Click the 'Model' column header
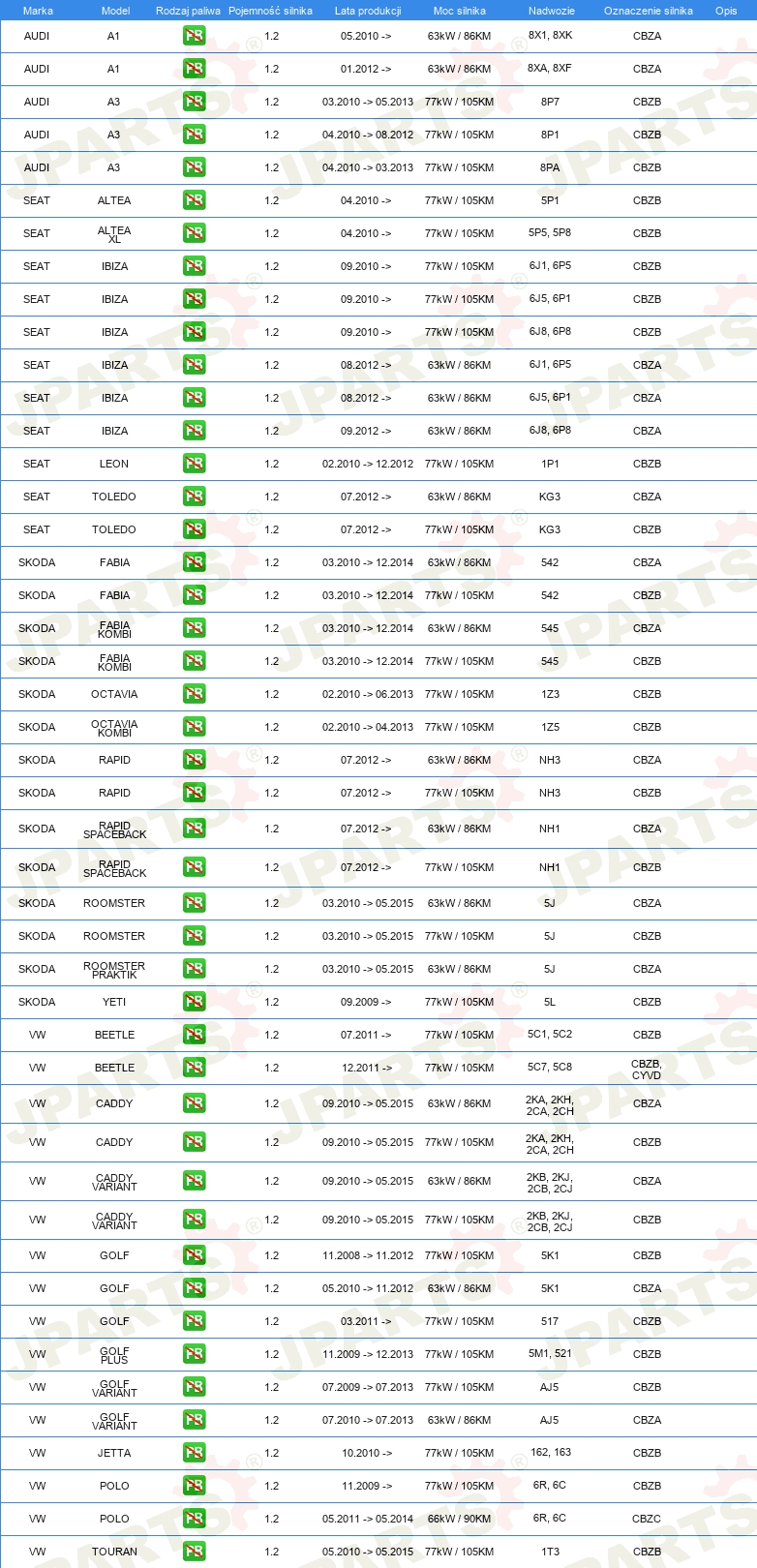 pos(115,11)
